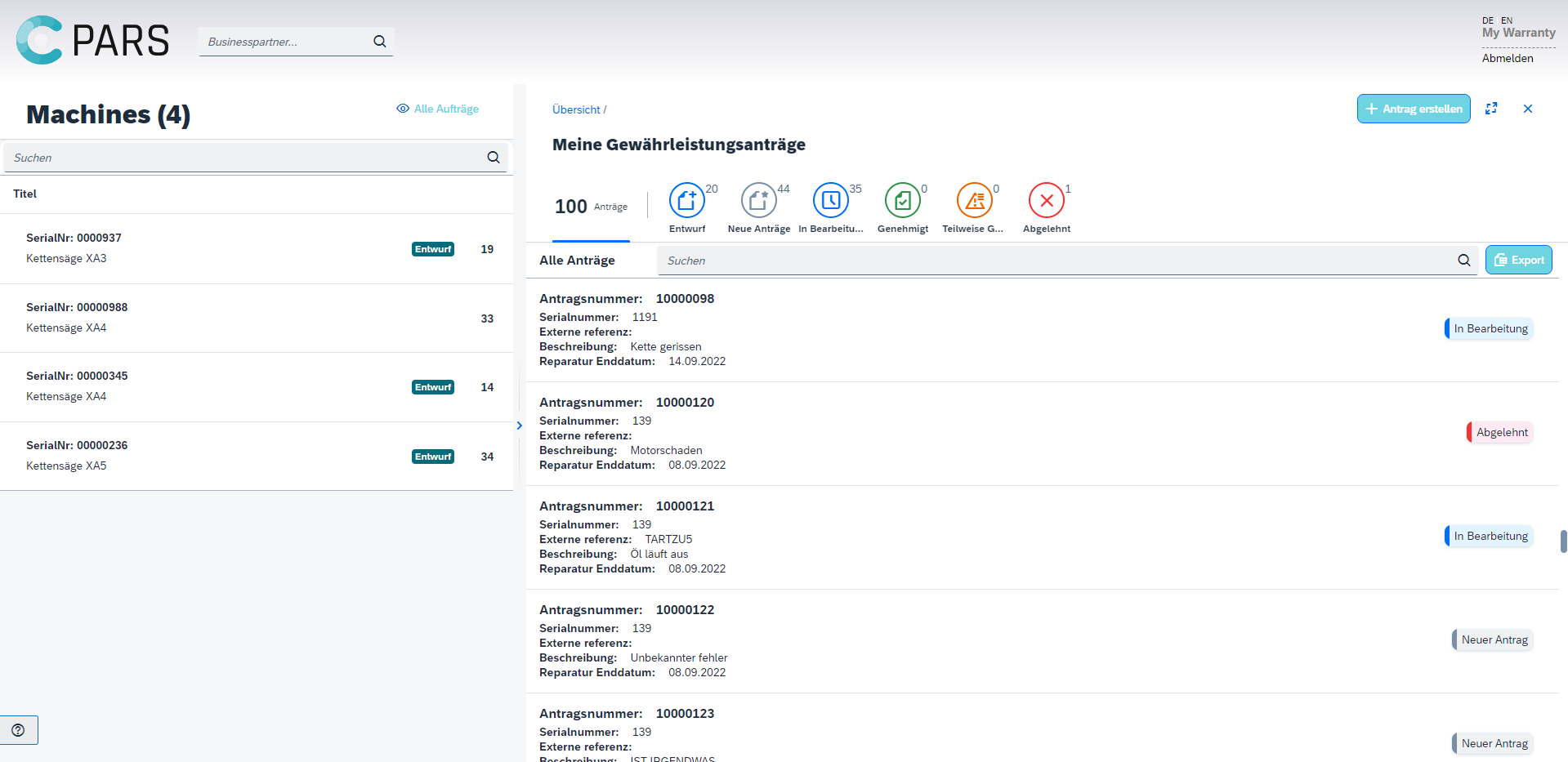This screenshot has height=762, width=1568.
Task: Expand the left panel with splitter chevron
Action: coord(519,426)
